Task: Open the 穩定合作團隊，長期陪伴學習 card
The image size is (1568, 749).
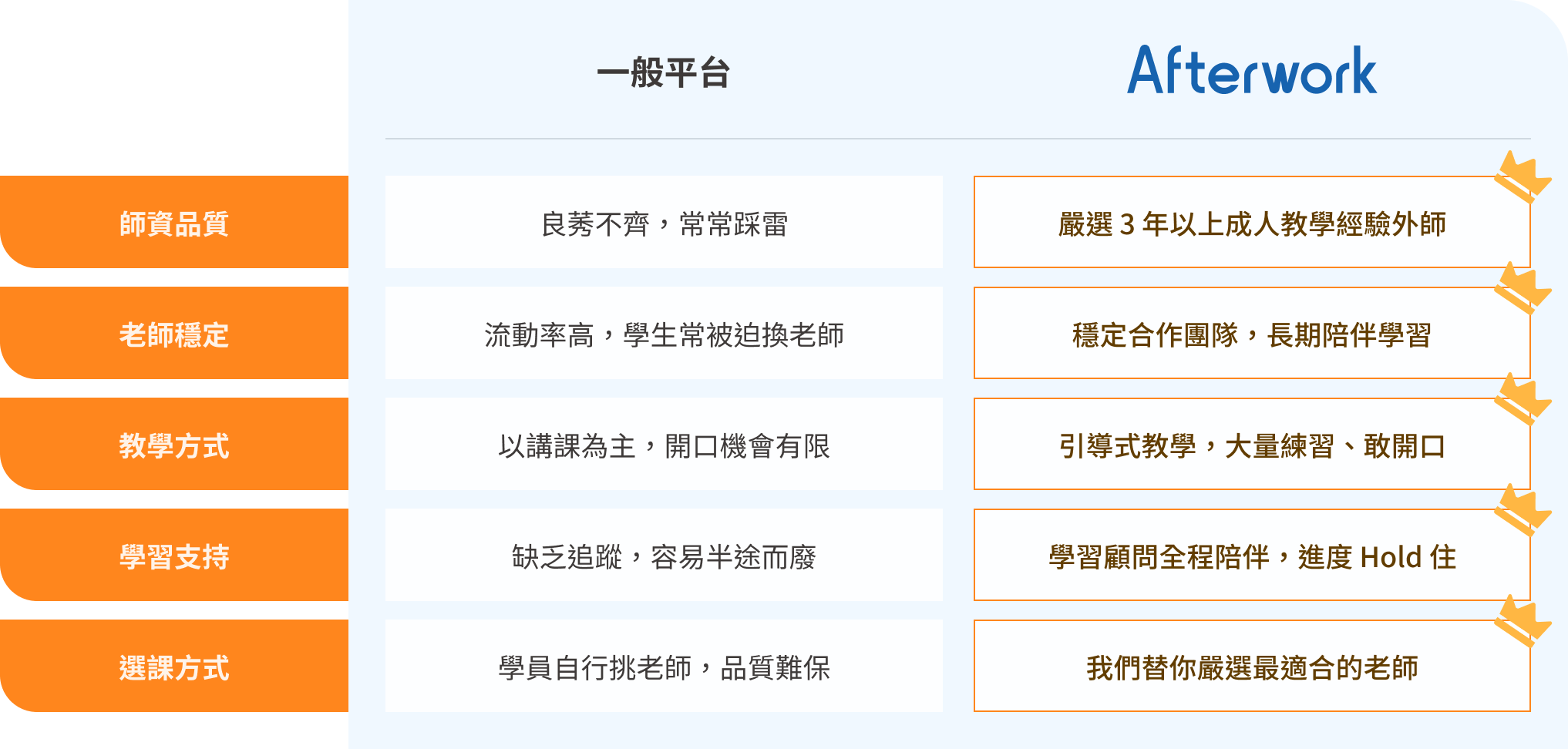Action: pos(1251,334)
